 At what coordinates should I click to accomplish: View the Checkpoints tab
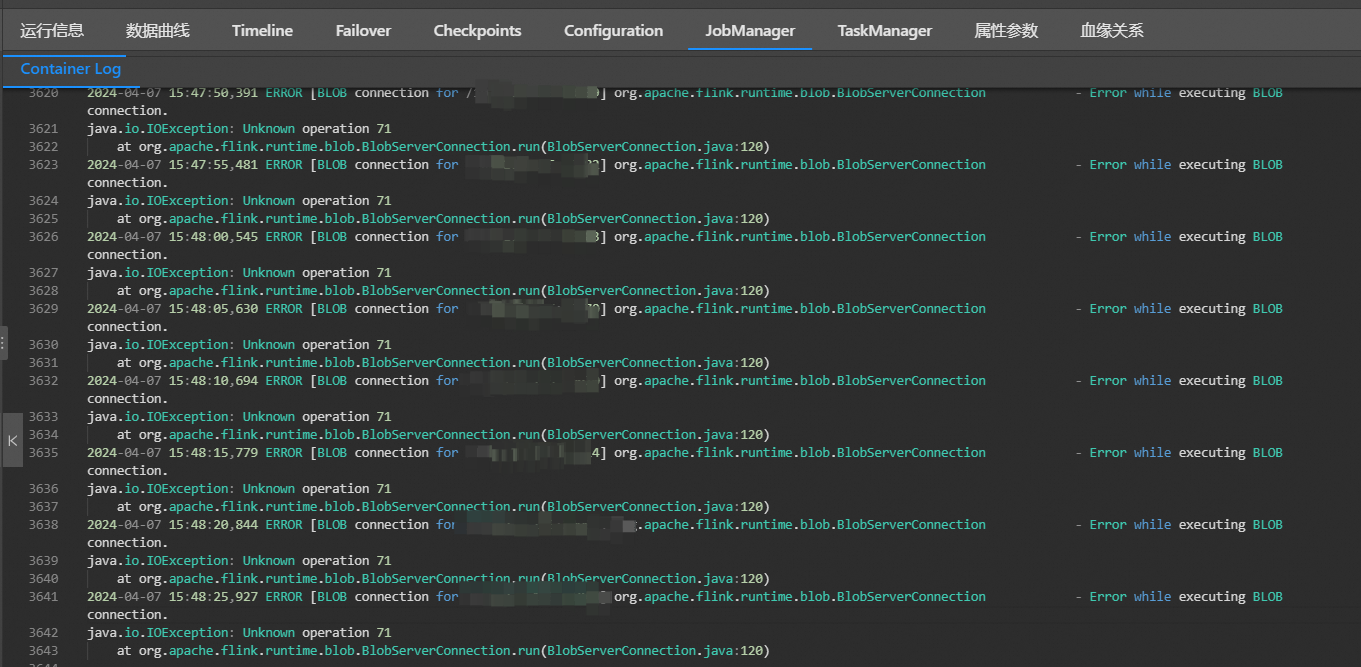pos(477,30)
